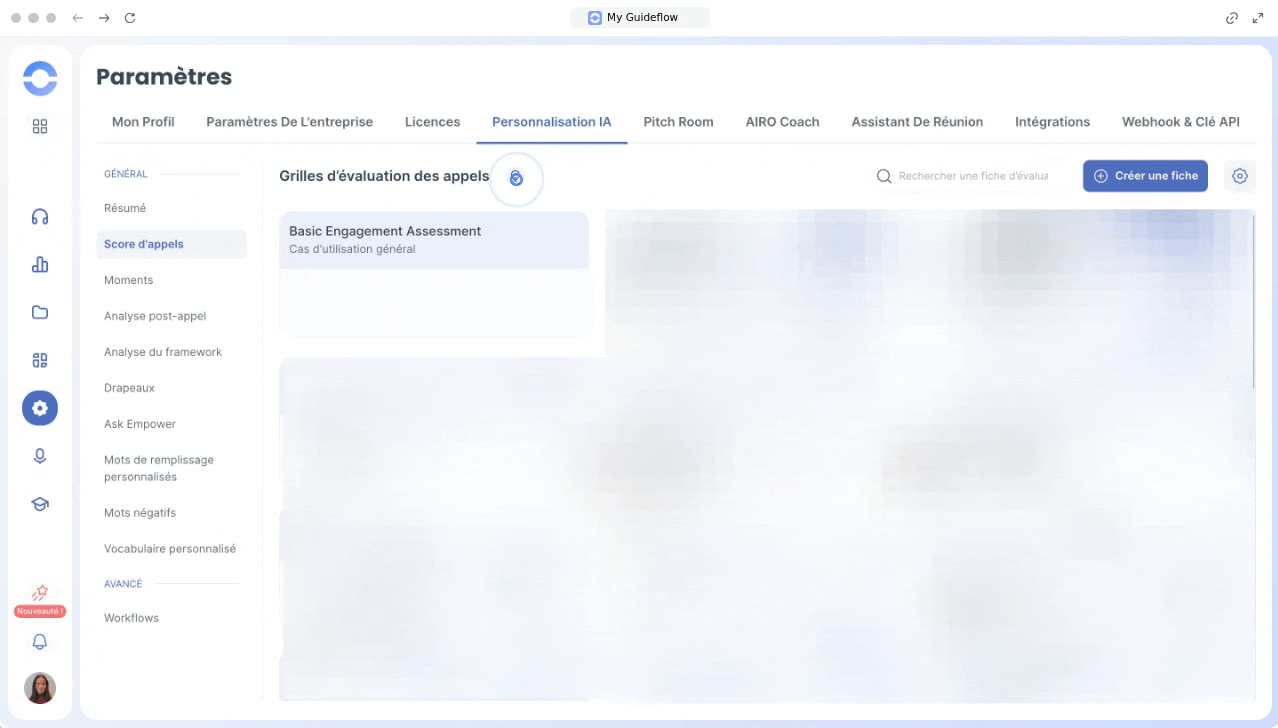This screenshot has height=728, width=1278.
Task: Select Moments in the settings sidebar
Action: tap(128, 280)
